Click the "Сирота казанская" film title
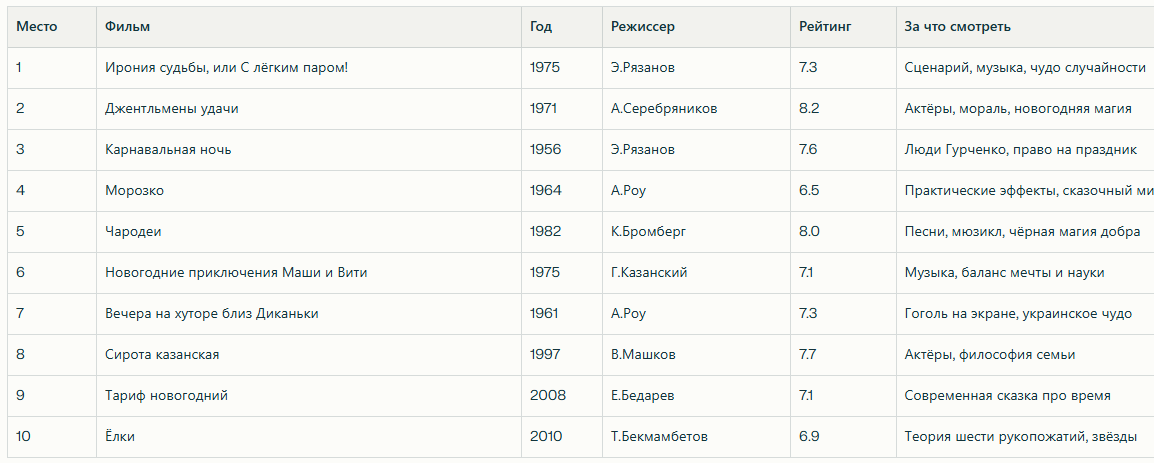This screenshot has height=463, width=1154. click(162, 354)
